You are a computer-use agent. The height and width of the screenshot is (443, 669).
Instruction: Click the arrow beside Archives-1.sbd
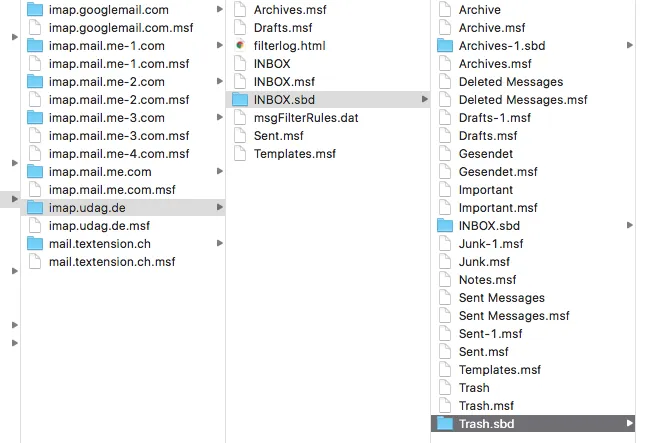tap(630, 45)
